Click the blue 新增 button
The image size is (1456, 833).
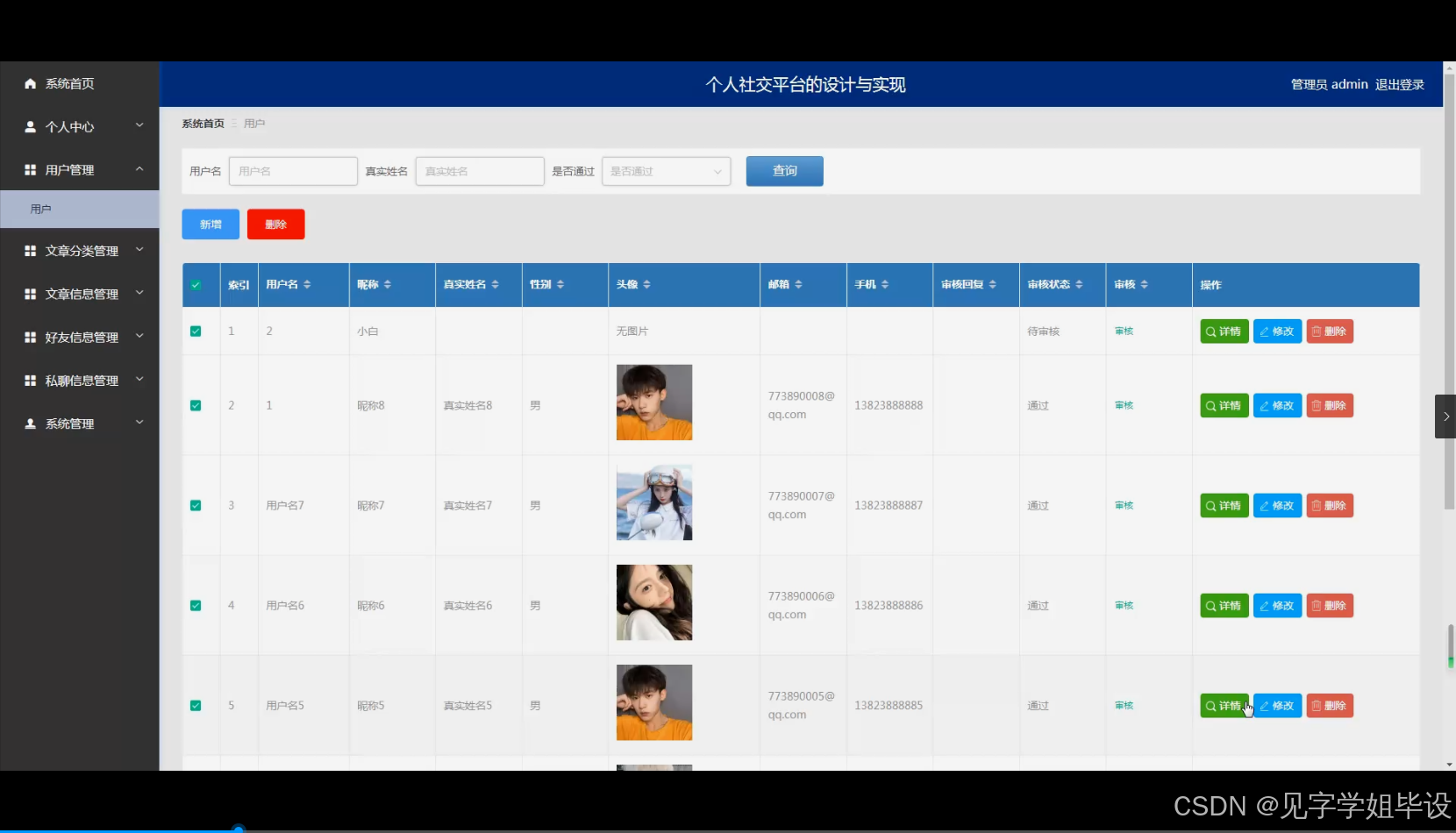coord(211,224)
